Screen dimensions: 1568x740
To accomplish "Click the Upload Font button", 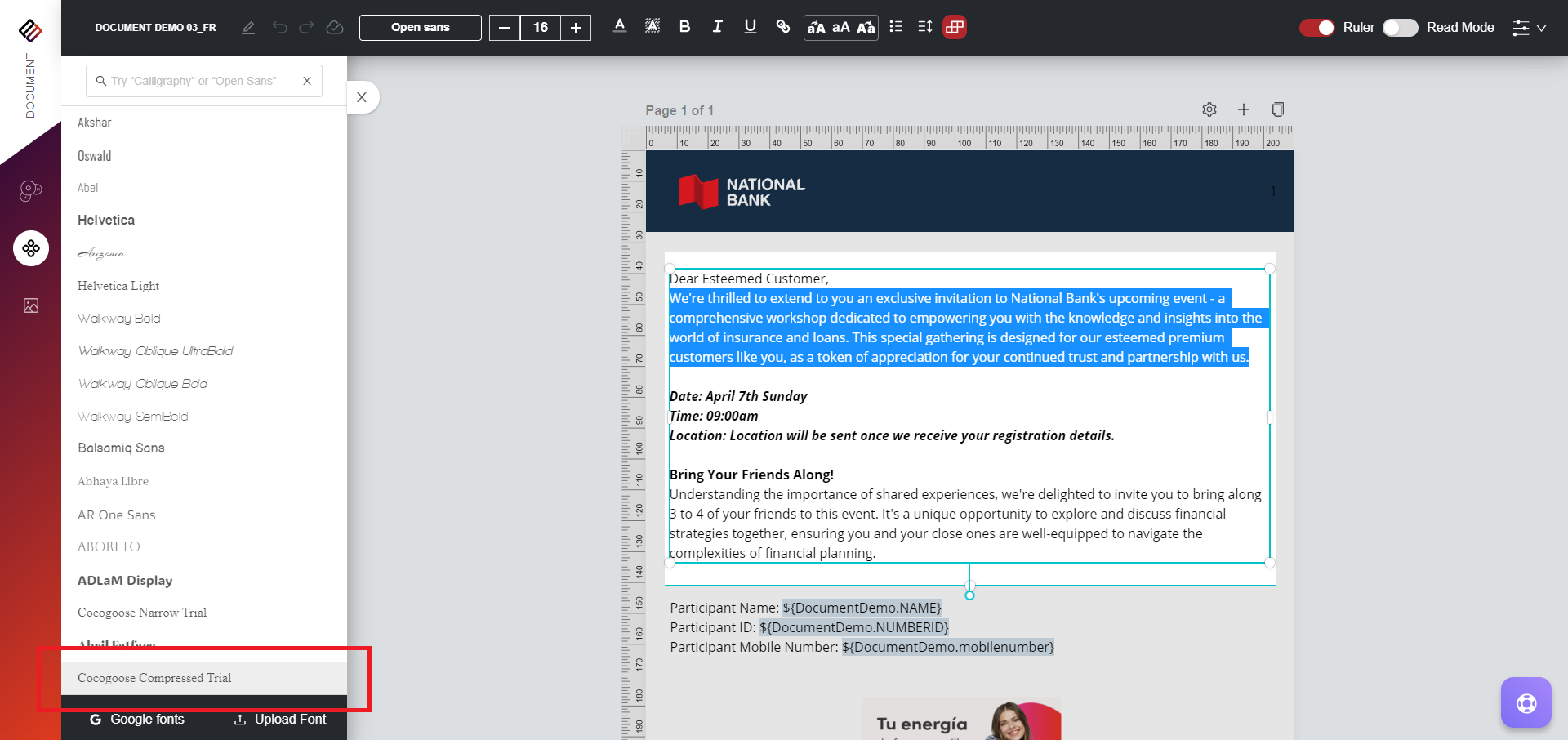I will pyautogui.click(x=280, y=720).
